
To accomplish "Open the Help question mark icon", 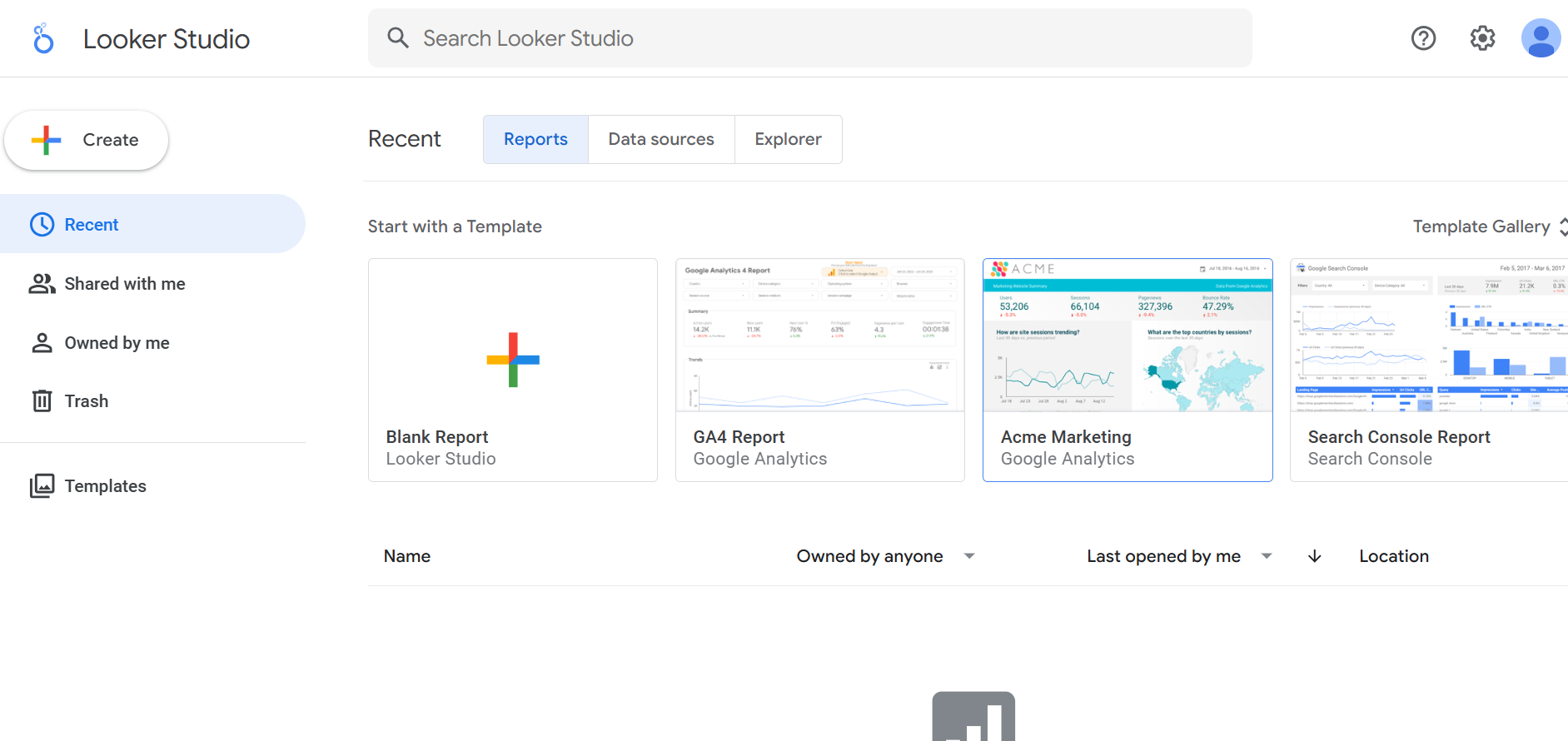I will (1423, 38).
